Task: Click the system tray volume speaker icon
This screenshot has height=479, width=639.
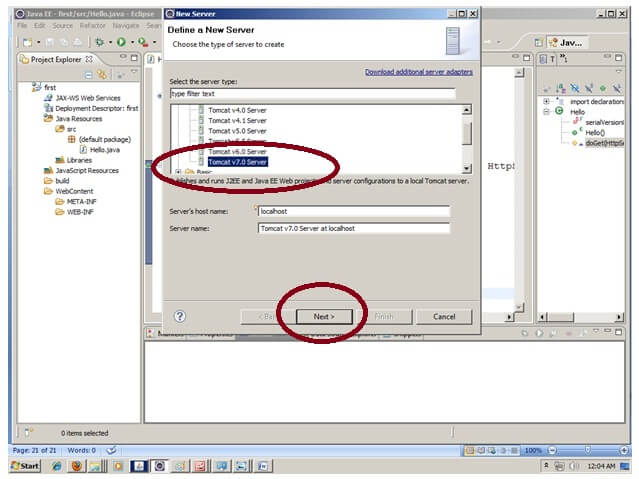Action: [574, 466]
